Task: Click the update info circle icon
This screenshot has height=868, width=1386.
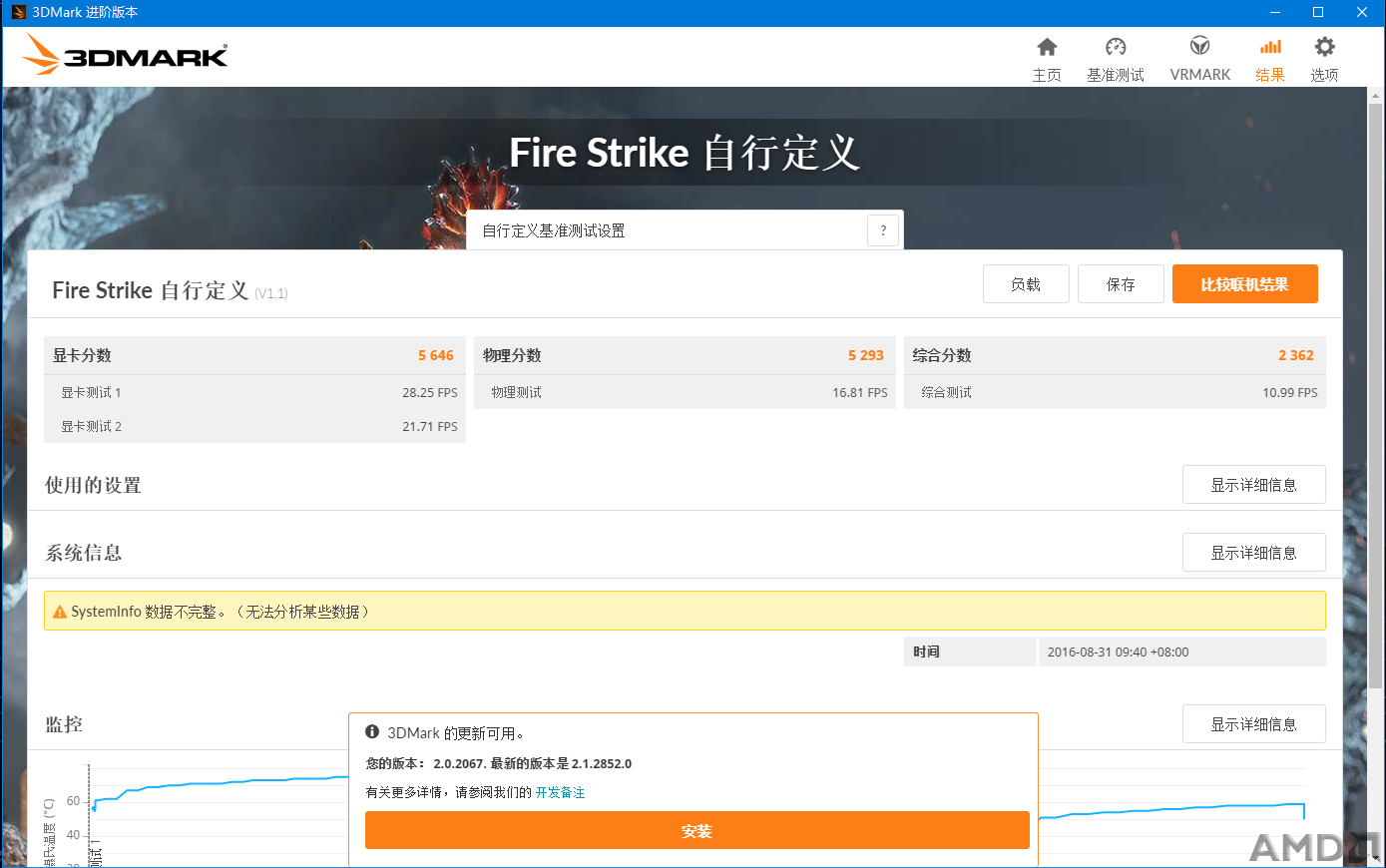Action: pyautogui.click(x=372, y=732)
